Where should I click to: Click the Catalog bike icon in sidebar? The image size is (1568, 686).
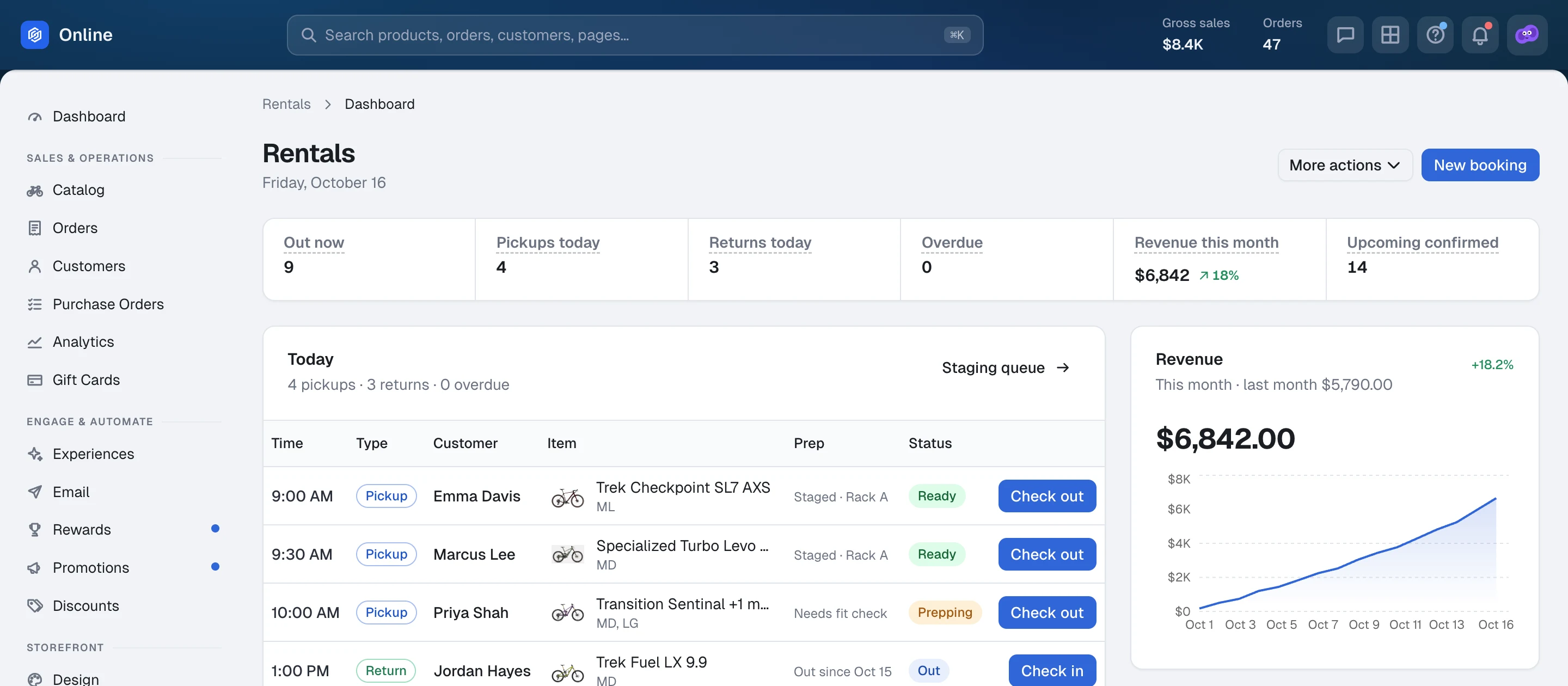(35, 191)
